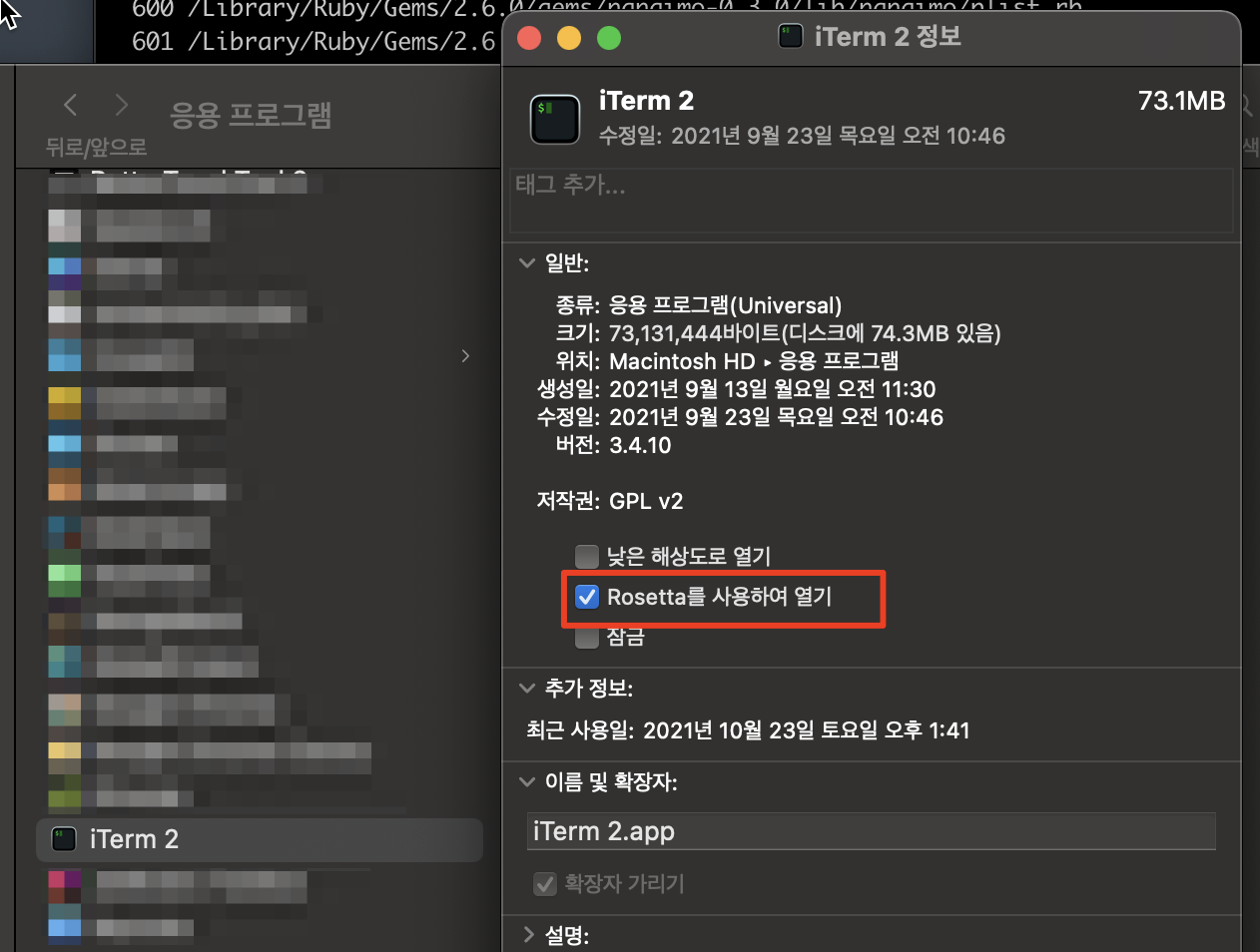This screenshot has width=1260, height=952.
Task: Click the iTerm 2 app icon in info header
Action: pos(555,120)
